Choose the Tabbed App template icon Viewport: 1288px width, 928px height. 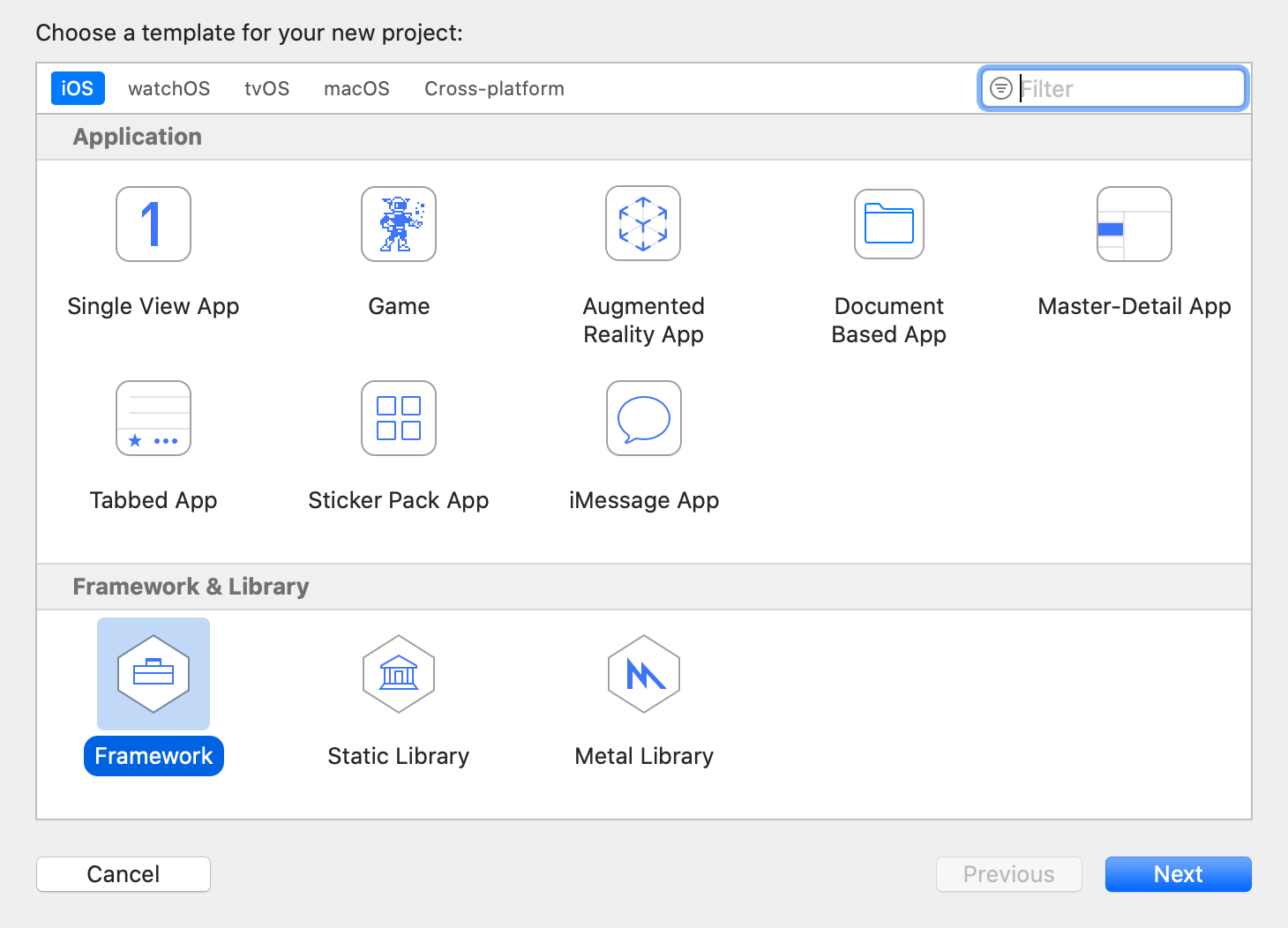(154, 418)
